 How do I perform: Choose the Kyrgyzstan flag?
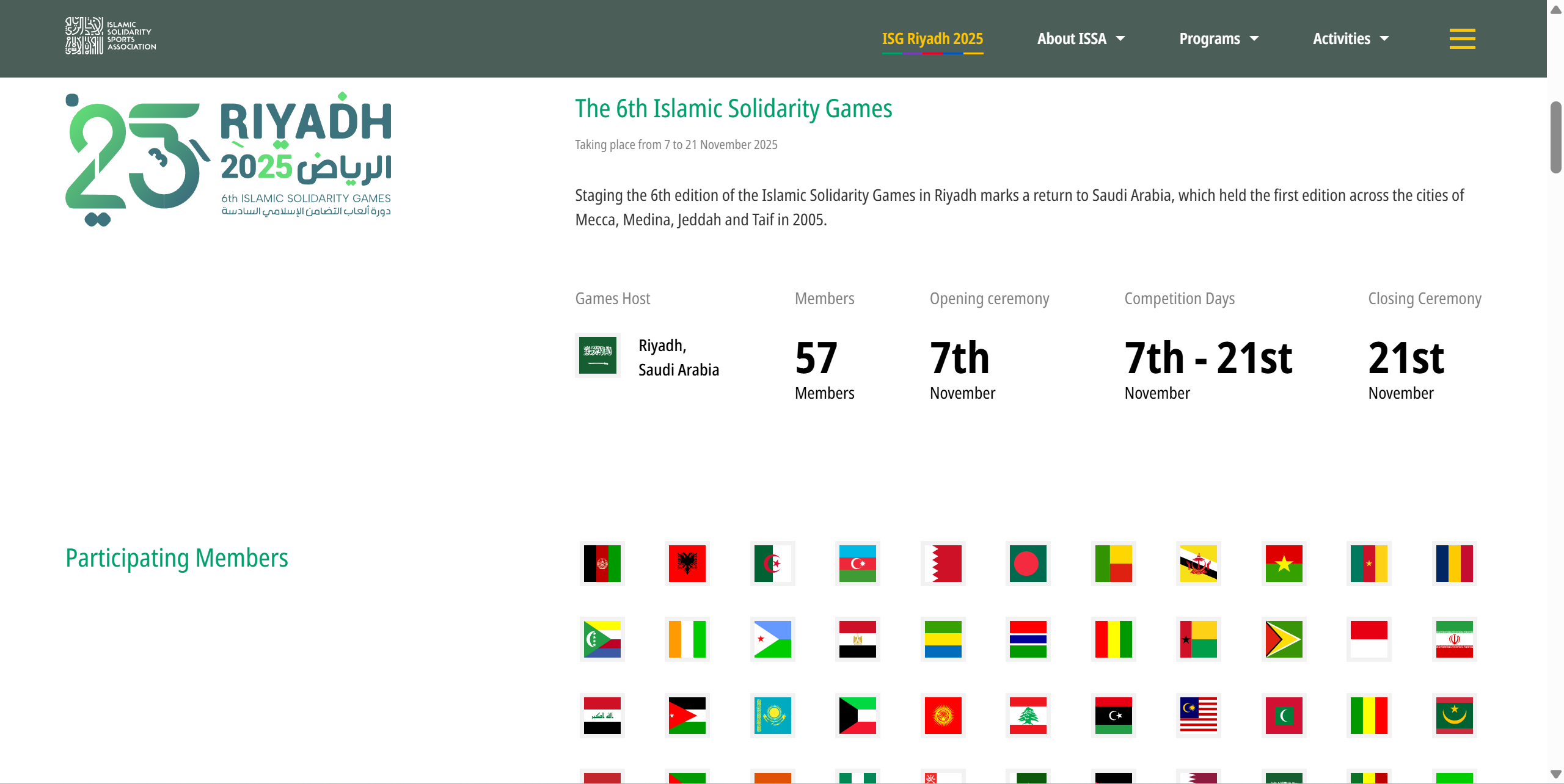click(x=943, y=715)
